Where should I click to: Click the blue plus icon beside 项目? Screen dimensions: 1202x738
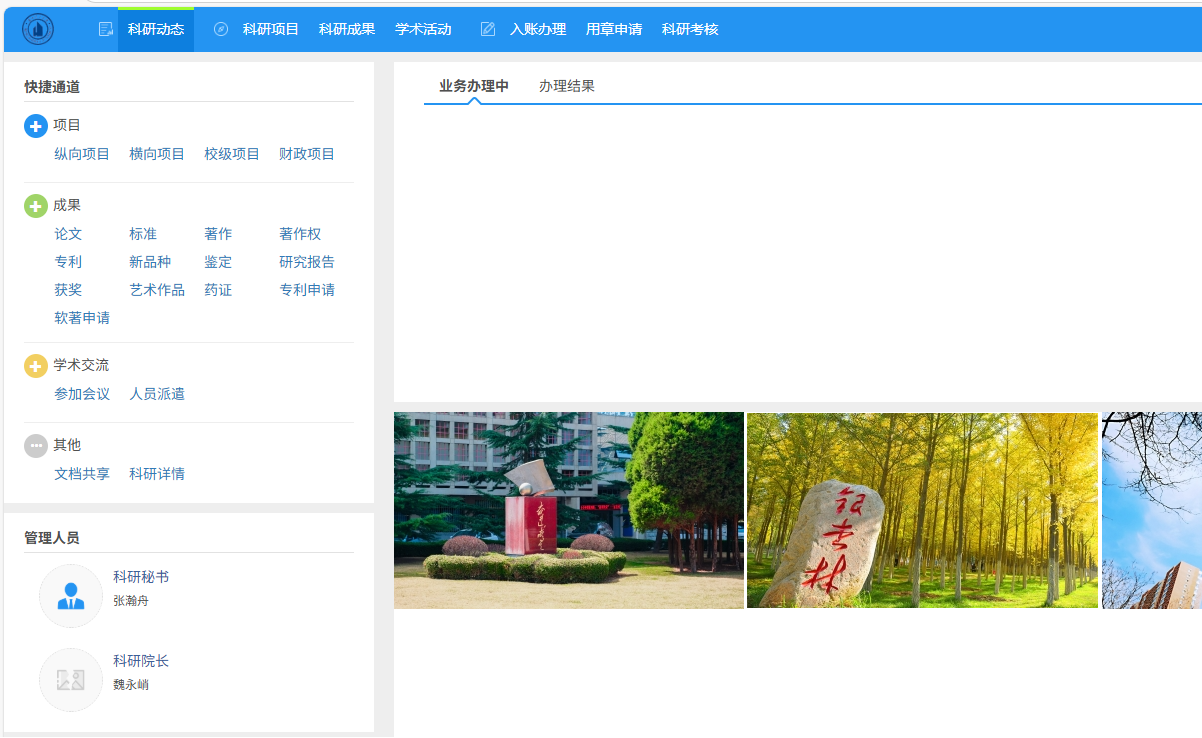36,126
